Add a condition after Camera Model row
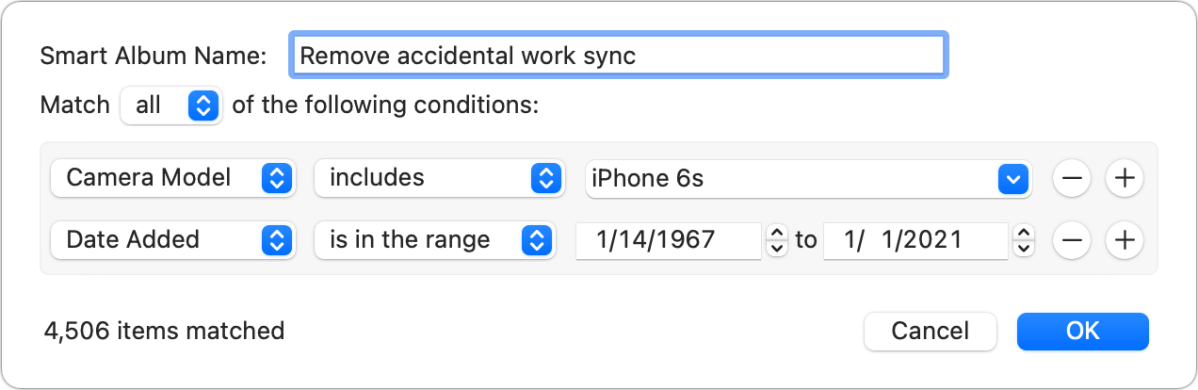Viewport: 1198px width, 390px height. [1124, 179]
